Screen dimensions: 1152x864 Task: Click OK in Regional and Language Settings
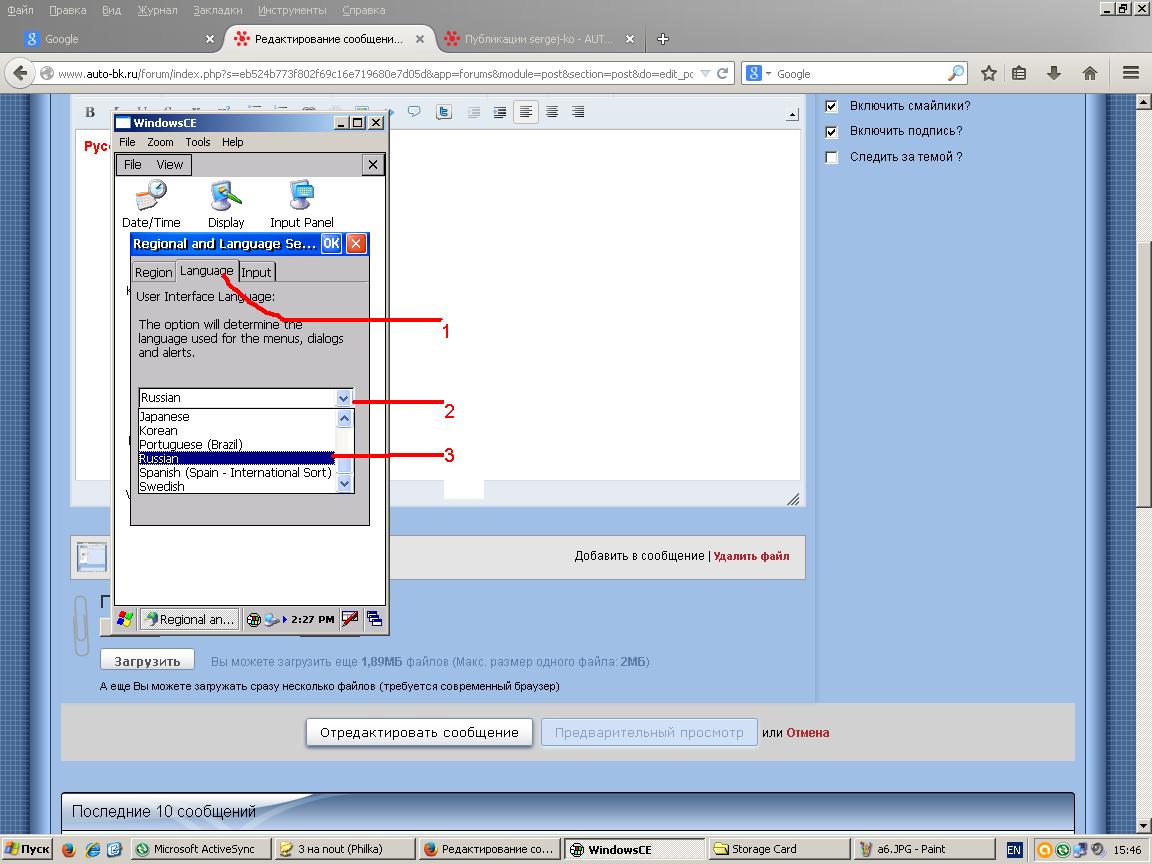pyautogui.click(x=331, y=243)
